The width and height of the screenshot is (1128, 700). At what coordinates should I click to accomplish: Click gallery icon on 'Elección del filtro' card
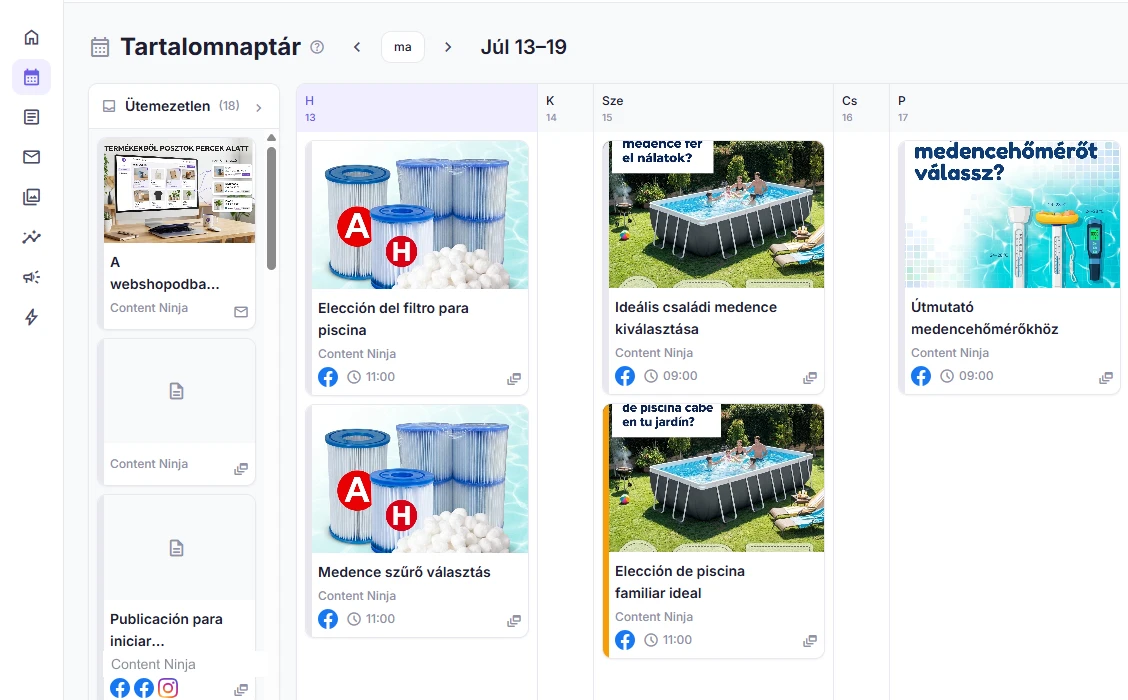coord(514,378)
